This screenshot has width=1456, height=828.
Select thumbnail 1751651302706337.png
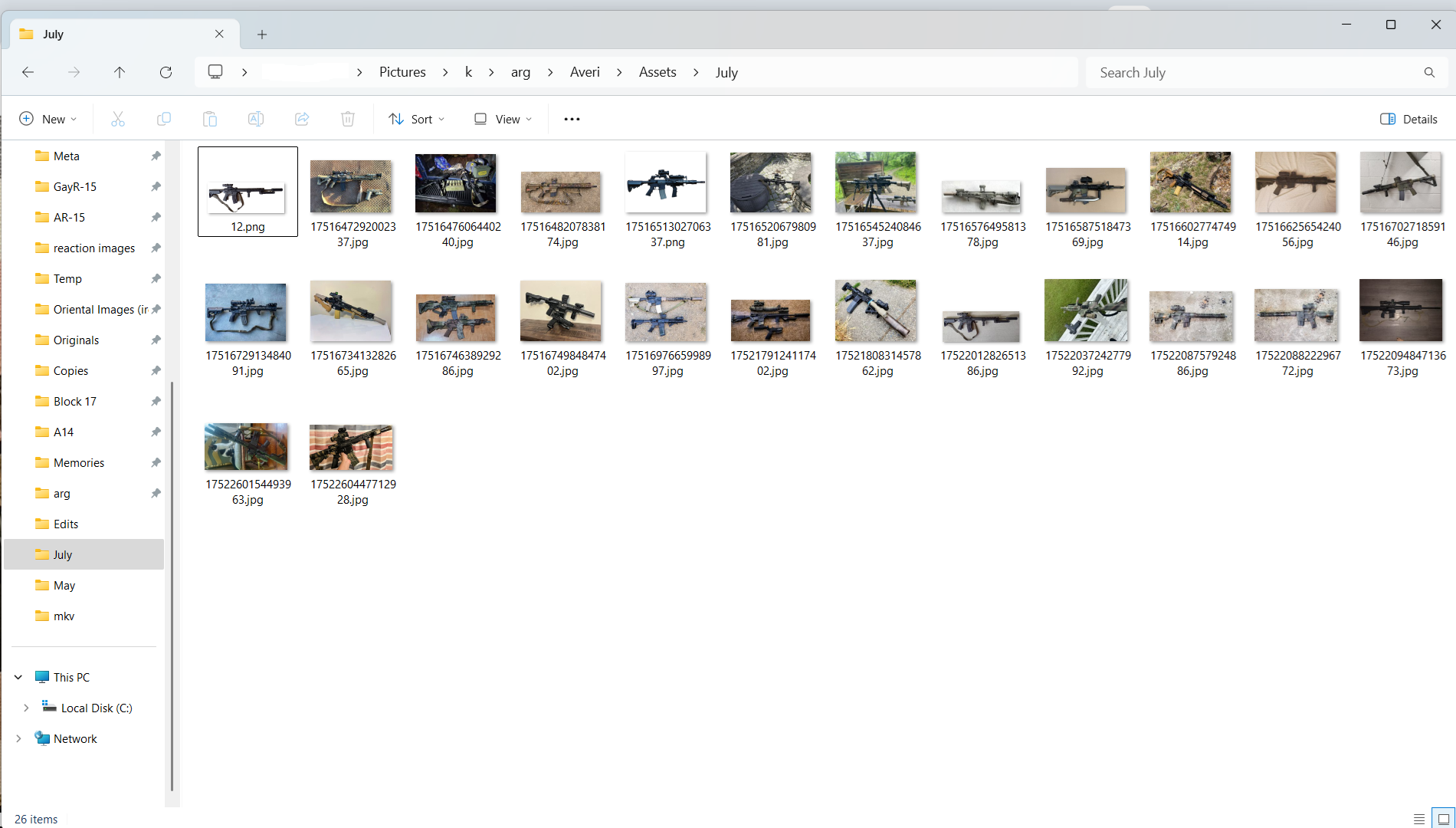pyautogui.click(x=667, y=184)
